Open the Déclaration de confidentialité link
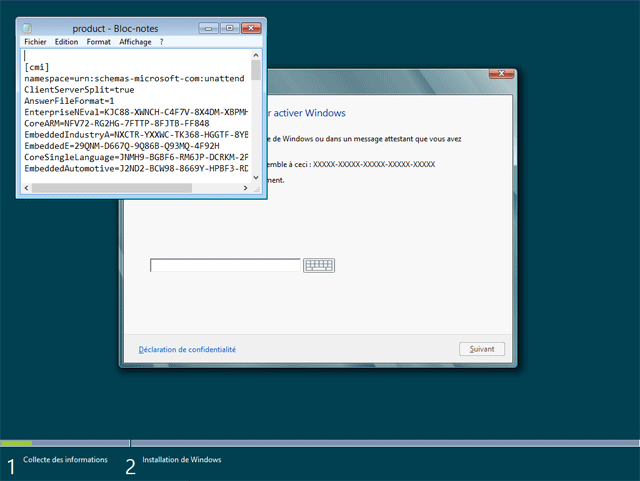Image resolution: width=640 pixels, height=481 pixels. [187, 350]
